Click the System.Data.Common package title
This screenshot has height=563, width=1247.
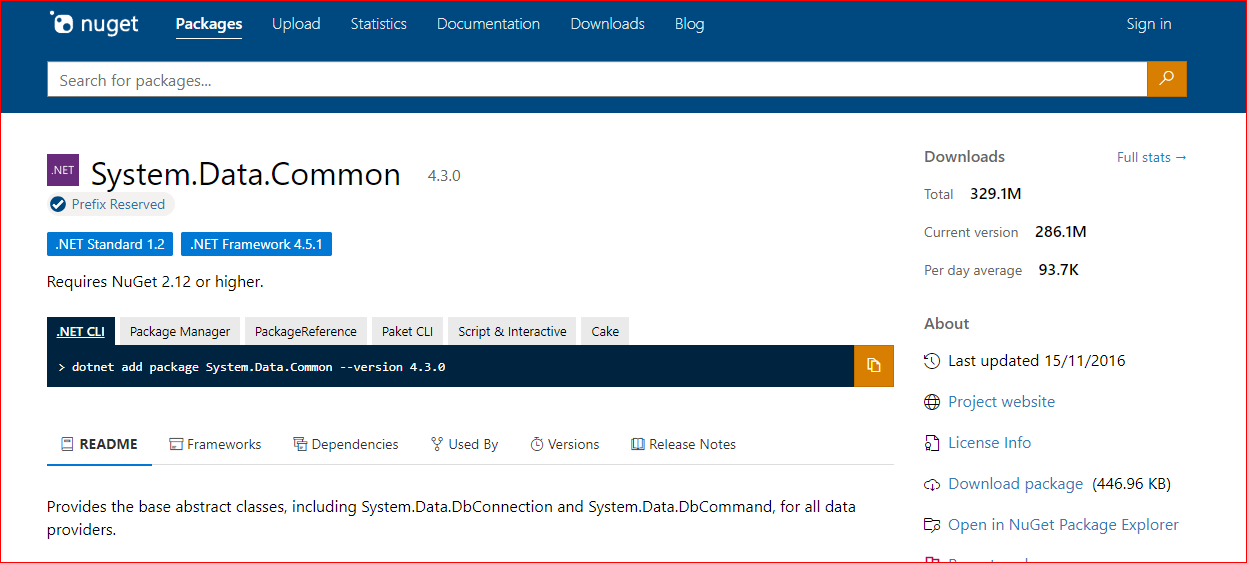point(246,174)
